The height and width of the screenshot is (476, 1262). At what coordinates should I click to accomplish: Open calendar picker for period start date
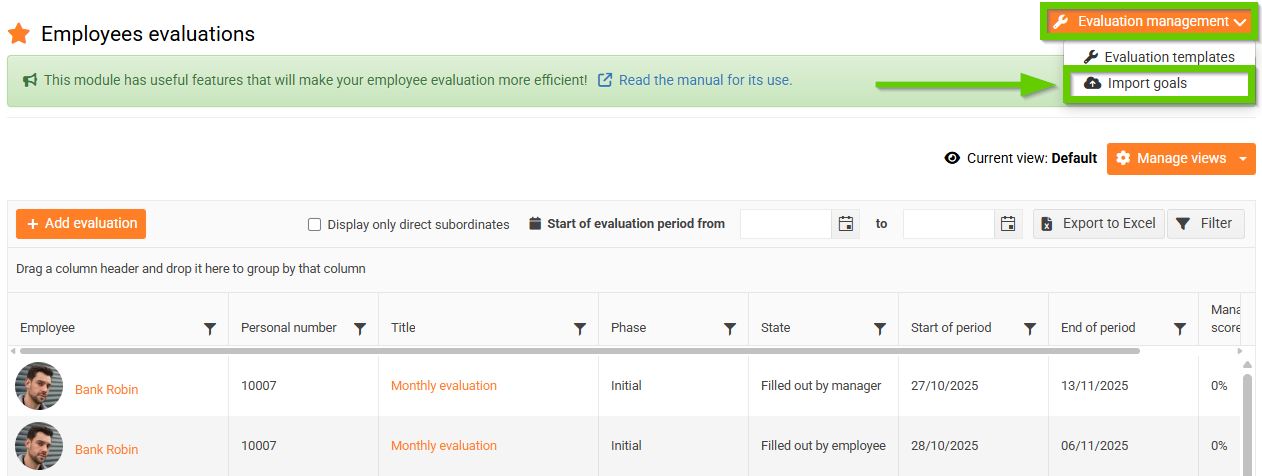(x=845, y=224)
